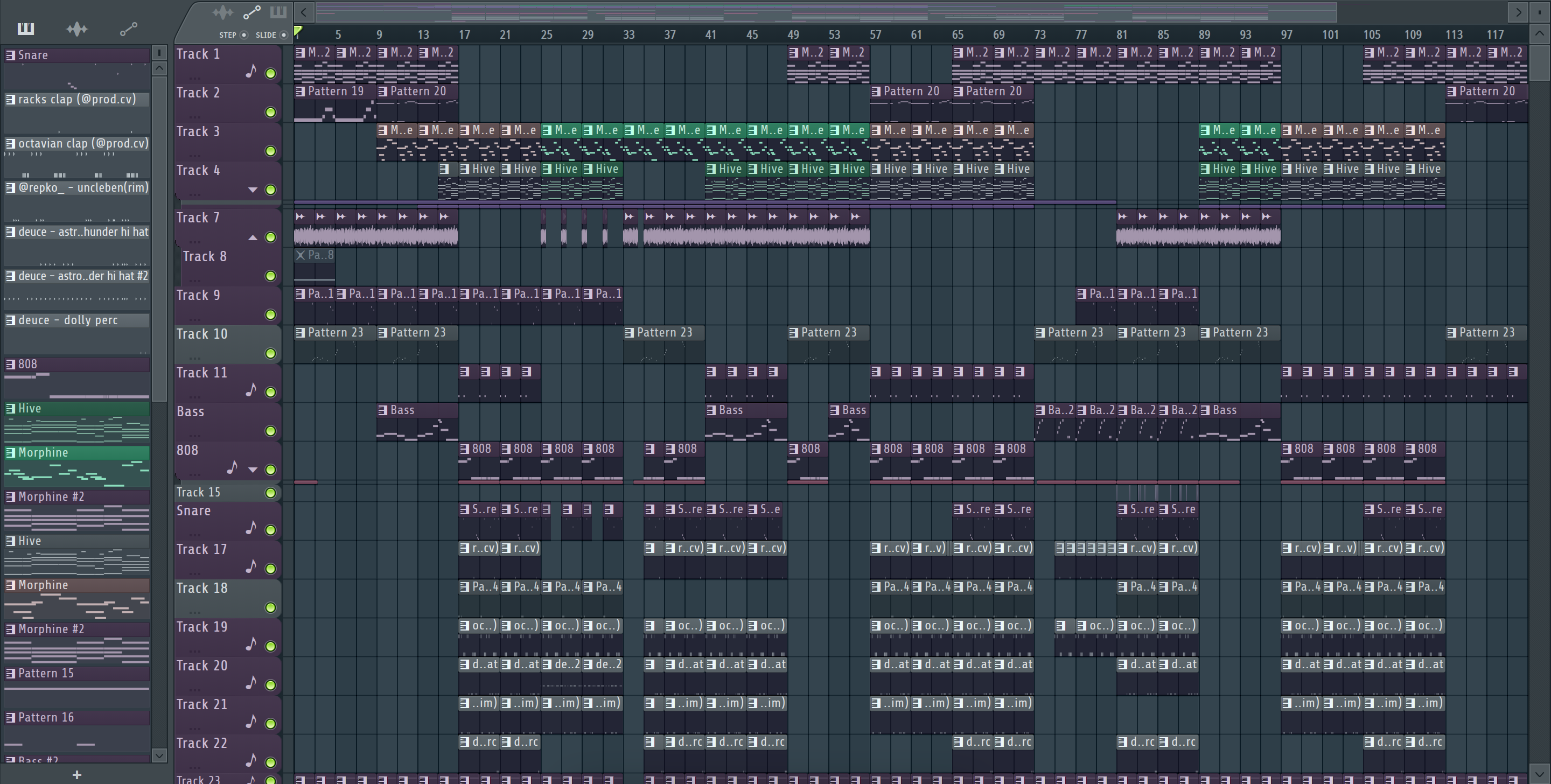The image size is (1551, 784).
Task: Click the picker scrollbar down arrow
Action: tap(159, 755)
